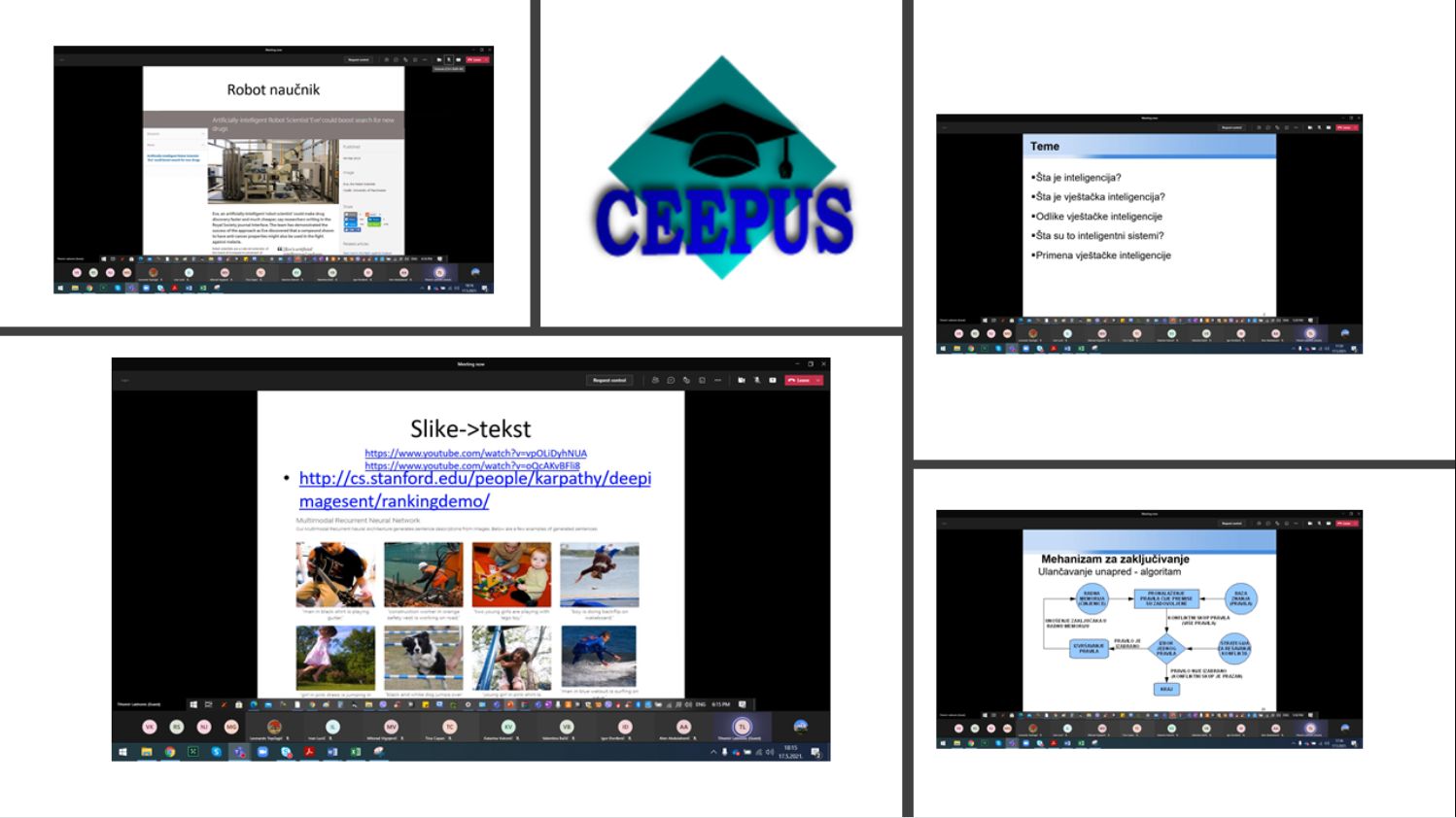
Task: Toggle camera in Slike->tekst meeting toolbar
Action: 741,380
